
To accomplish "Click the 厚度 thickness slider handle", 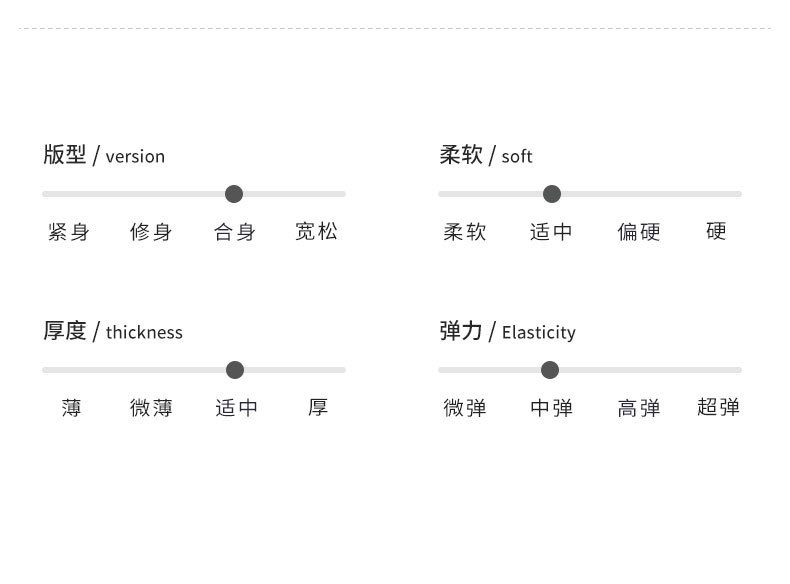I will point(235,370).
